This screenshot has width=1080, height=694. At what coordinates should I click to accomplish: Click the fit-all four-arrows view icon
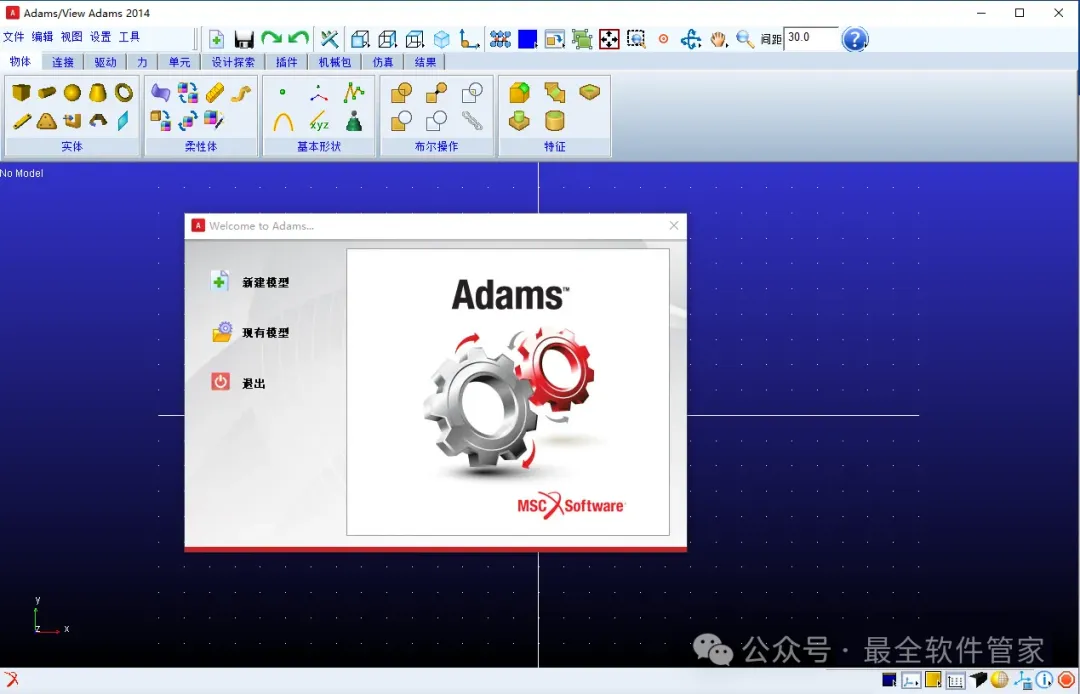[x=609, y=39]
